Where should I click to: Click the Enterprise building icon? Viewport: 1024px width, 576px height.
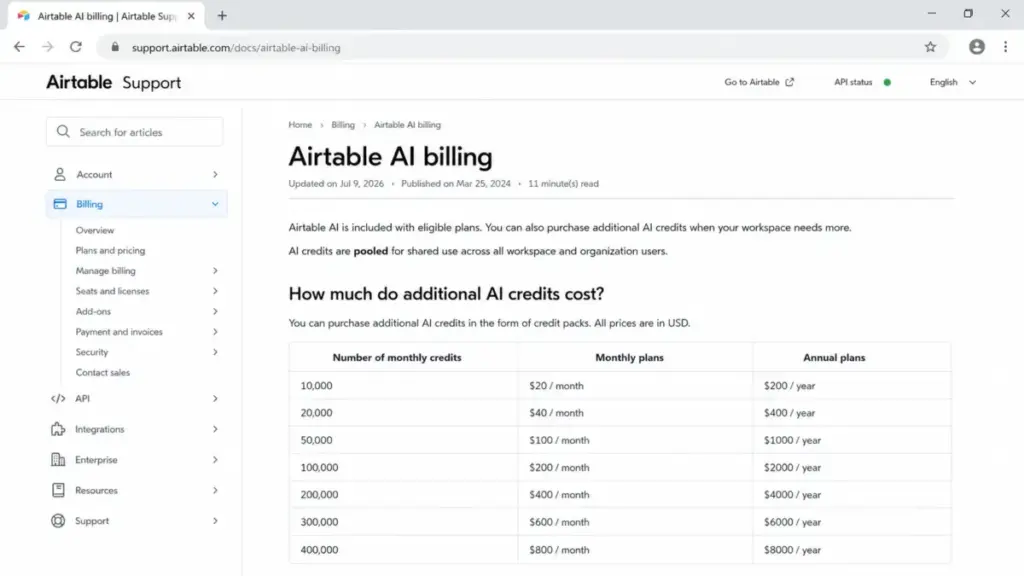58,460
